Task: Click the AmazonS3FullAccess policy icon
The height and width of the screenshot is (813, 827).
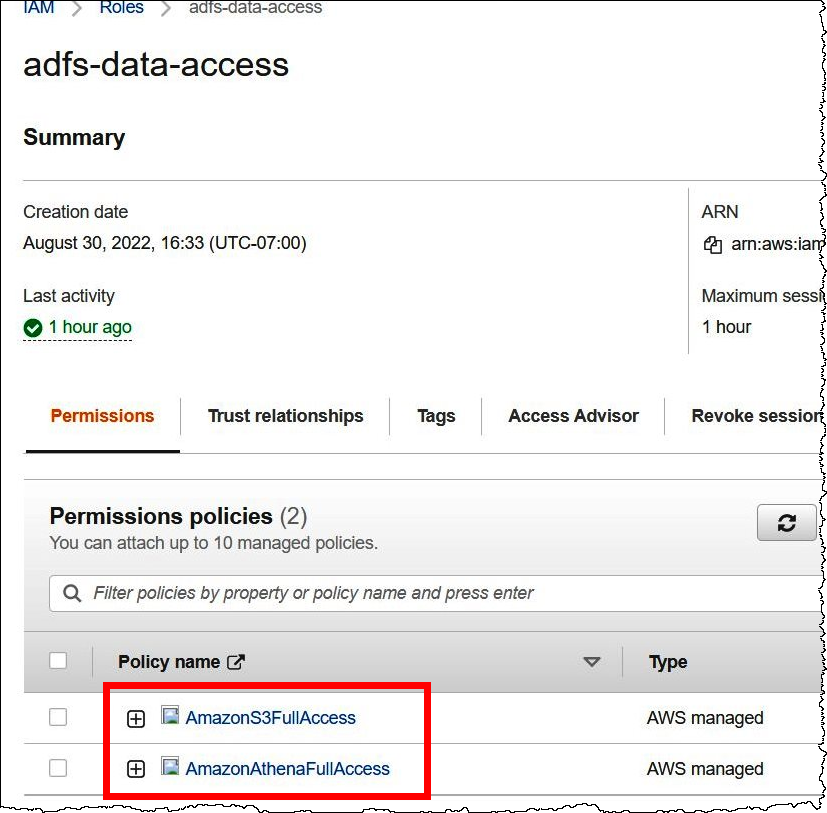Action: pyautogui.click(x=170, y=716)
